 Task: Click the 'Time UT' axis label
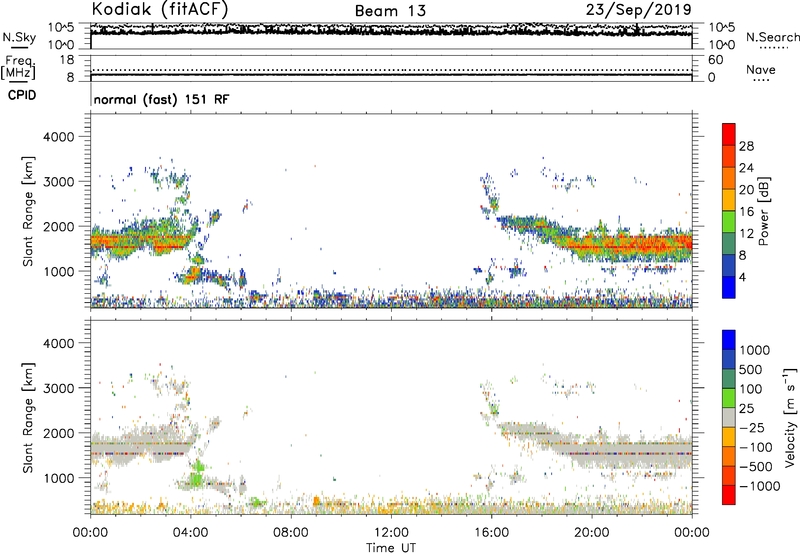coord(391,548)
